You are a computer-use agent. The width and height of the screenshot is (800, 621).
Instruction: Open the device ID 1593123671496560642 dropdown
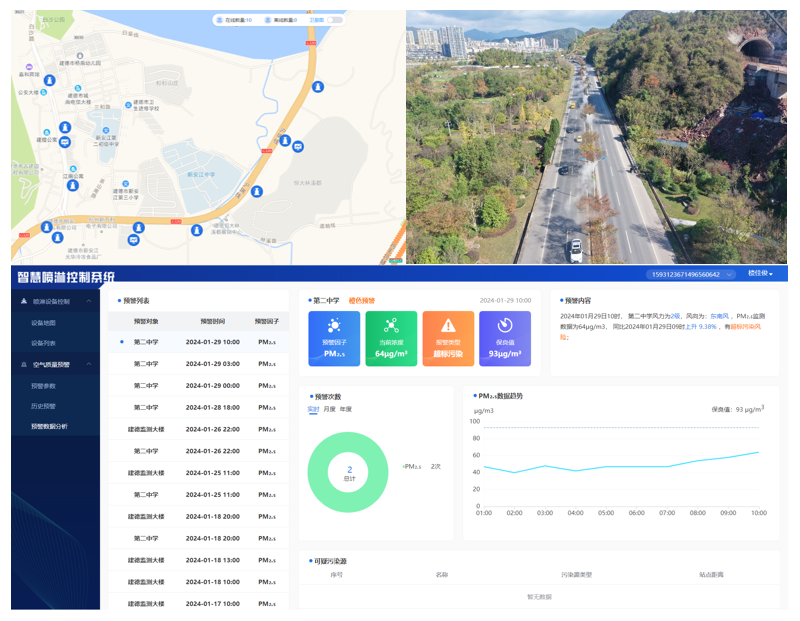[x=691, y=275]
